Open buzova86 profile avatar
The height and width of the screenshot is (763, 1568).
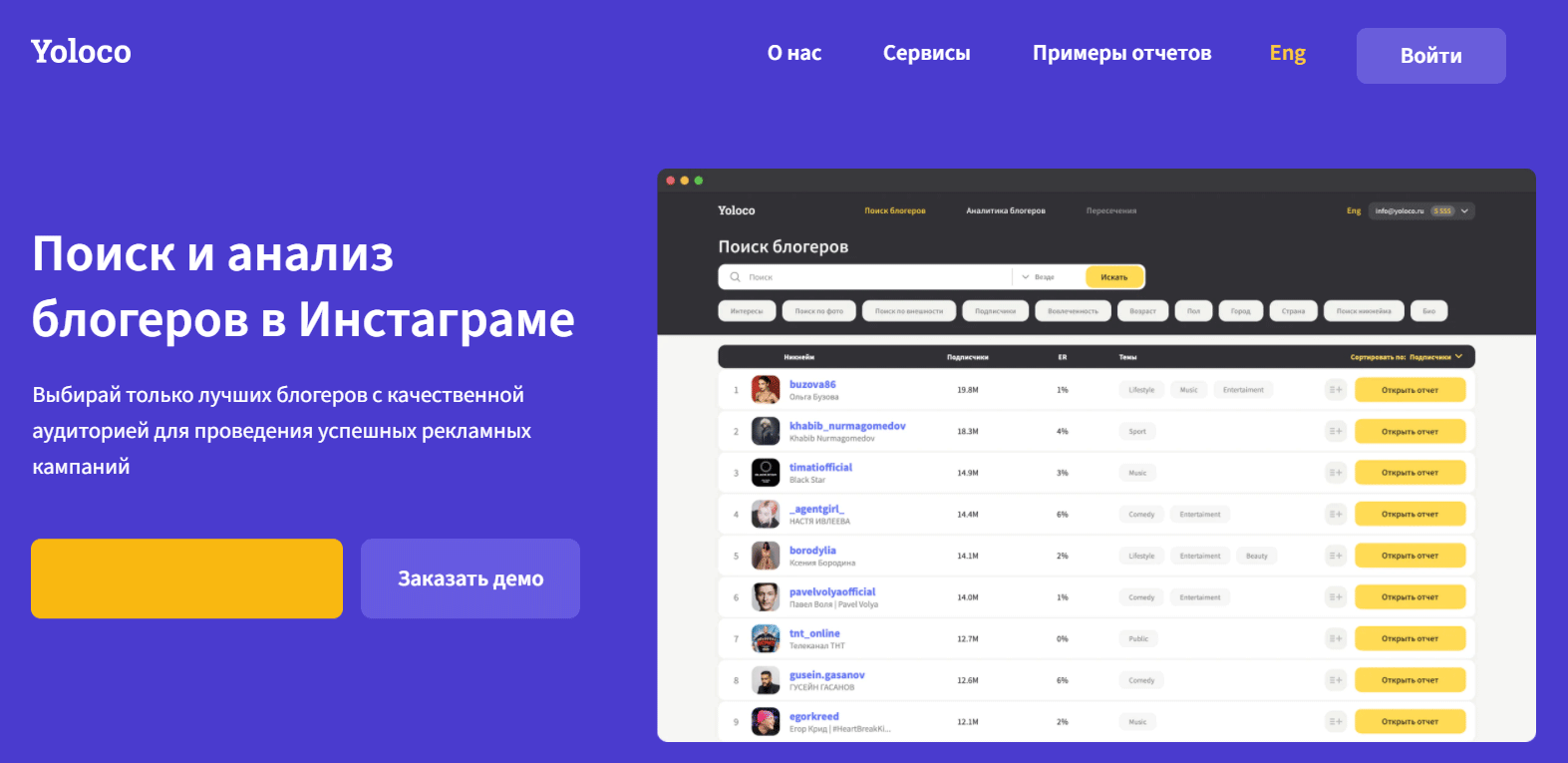766,389
